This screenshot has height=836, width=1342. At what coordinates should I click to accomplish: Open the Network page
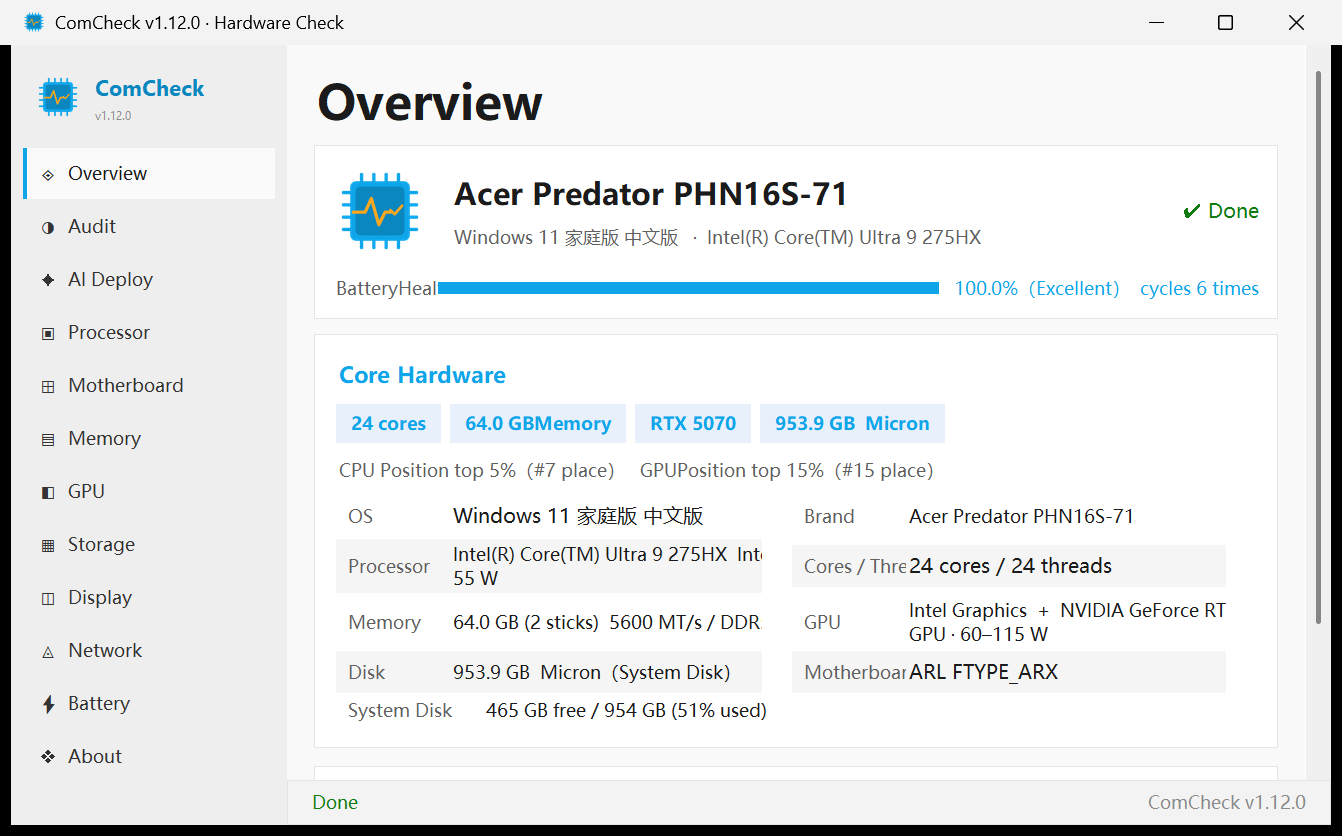coord(149,651)
